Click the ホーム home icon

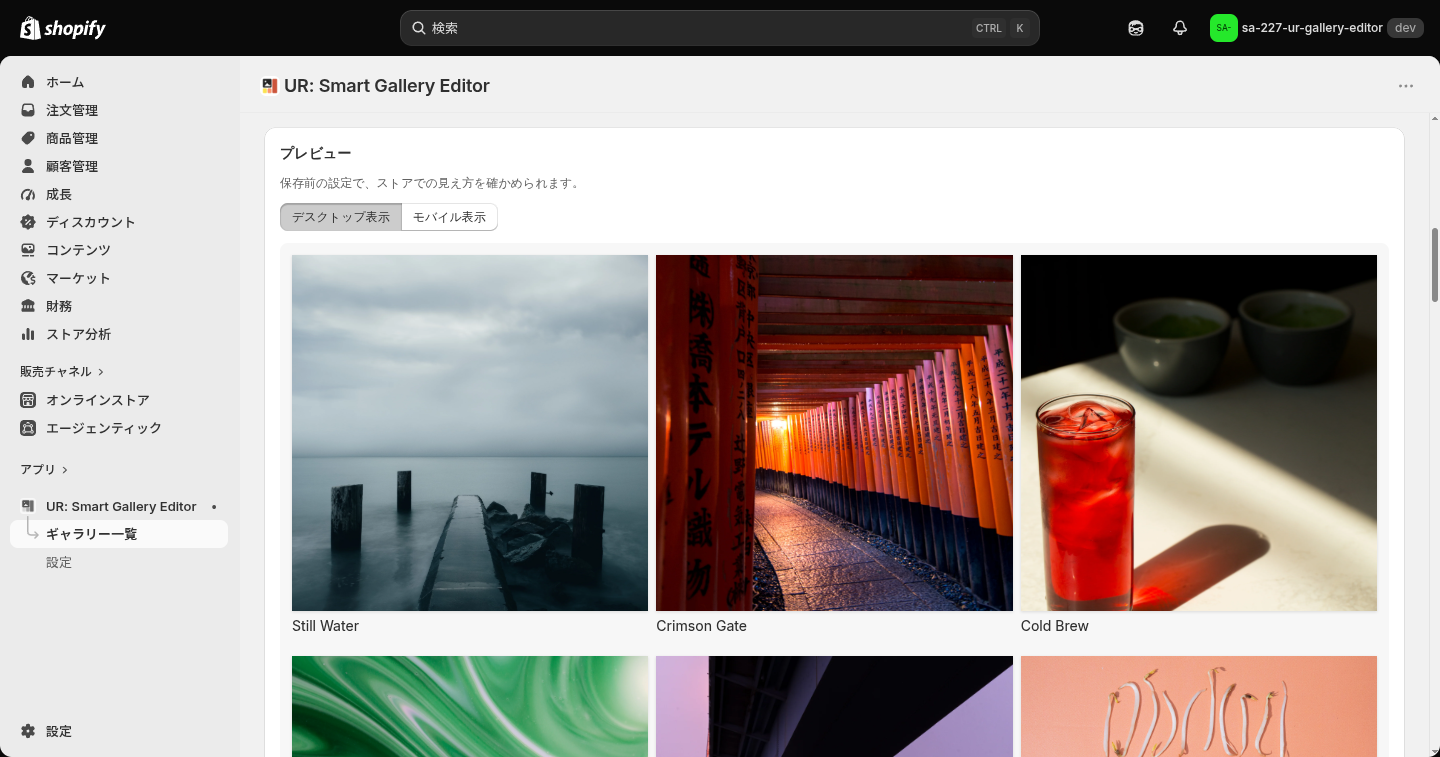28,82
